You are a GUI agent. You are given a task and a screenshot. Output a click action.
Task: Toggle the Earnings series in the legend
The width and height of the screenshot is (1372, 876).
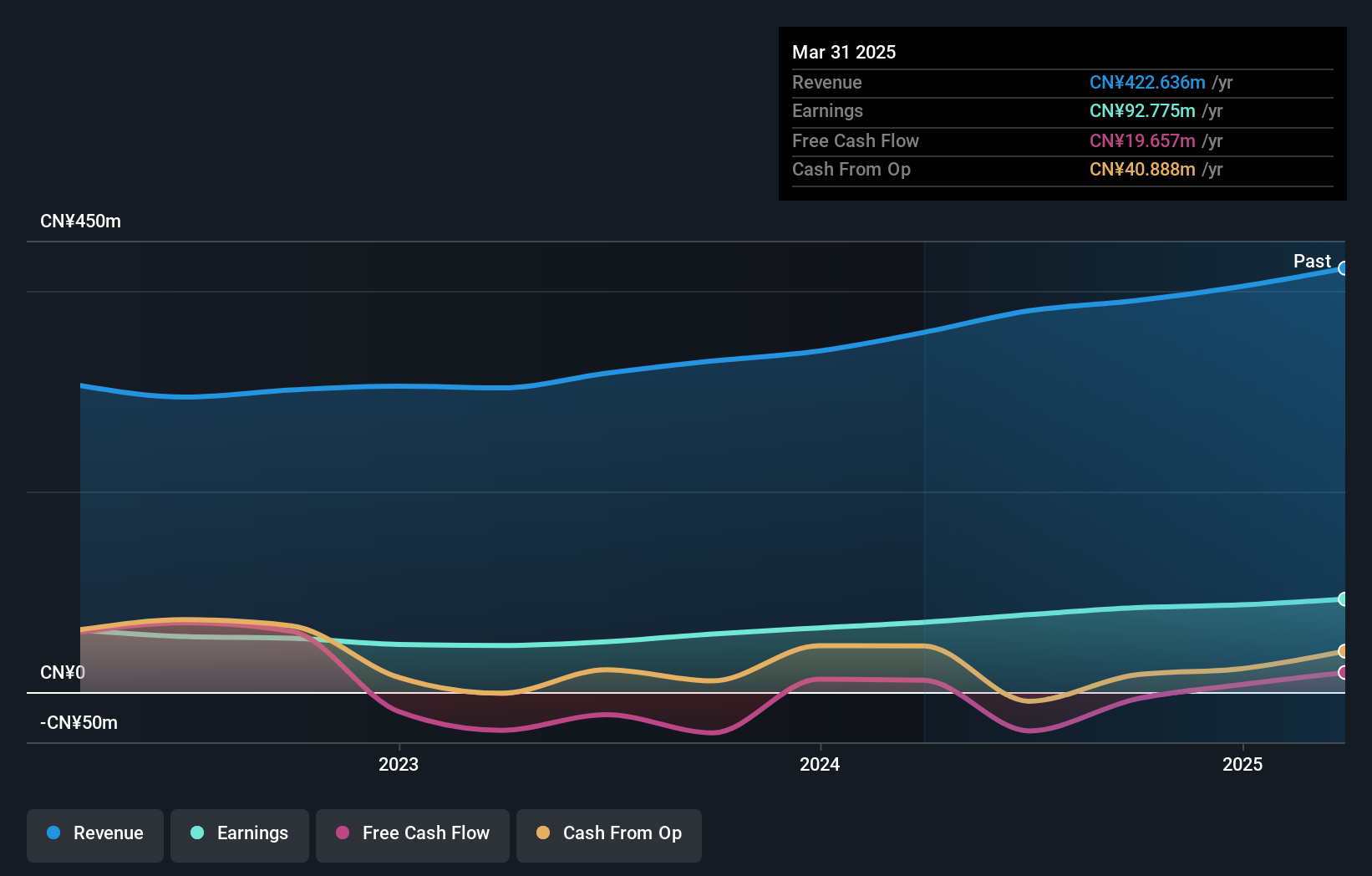(240, 835)
